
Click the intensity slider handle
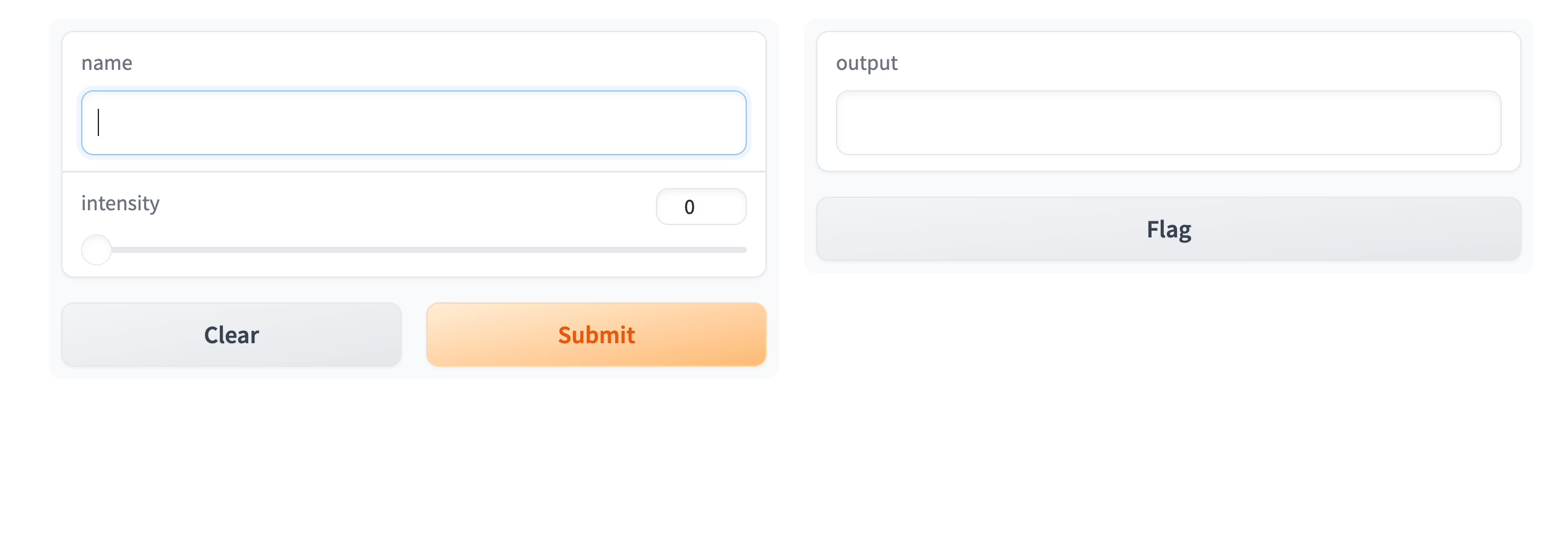point(96,249)
